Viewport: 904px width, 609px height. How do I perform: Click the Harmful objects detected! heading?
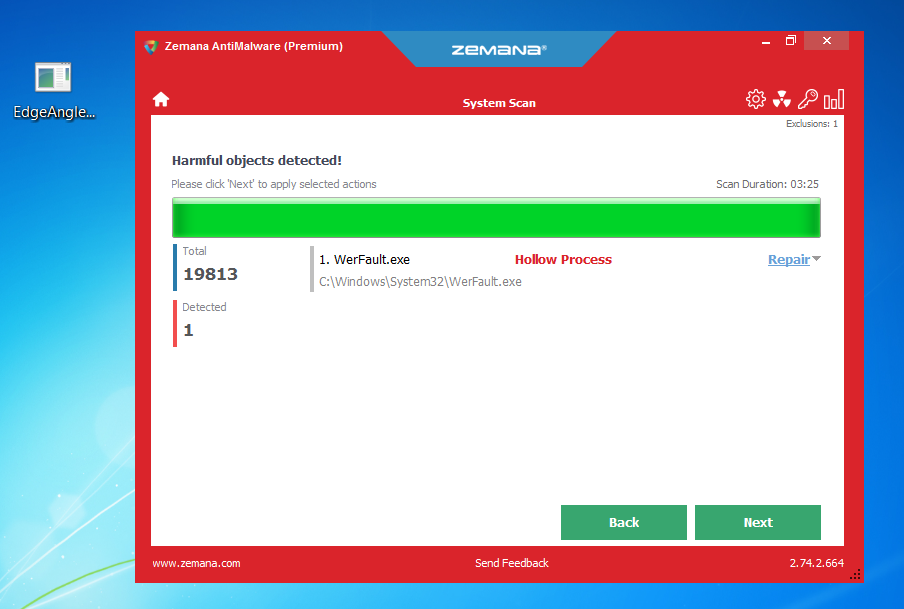pyautogui.click(x=257, y=160)
